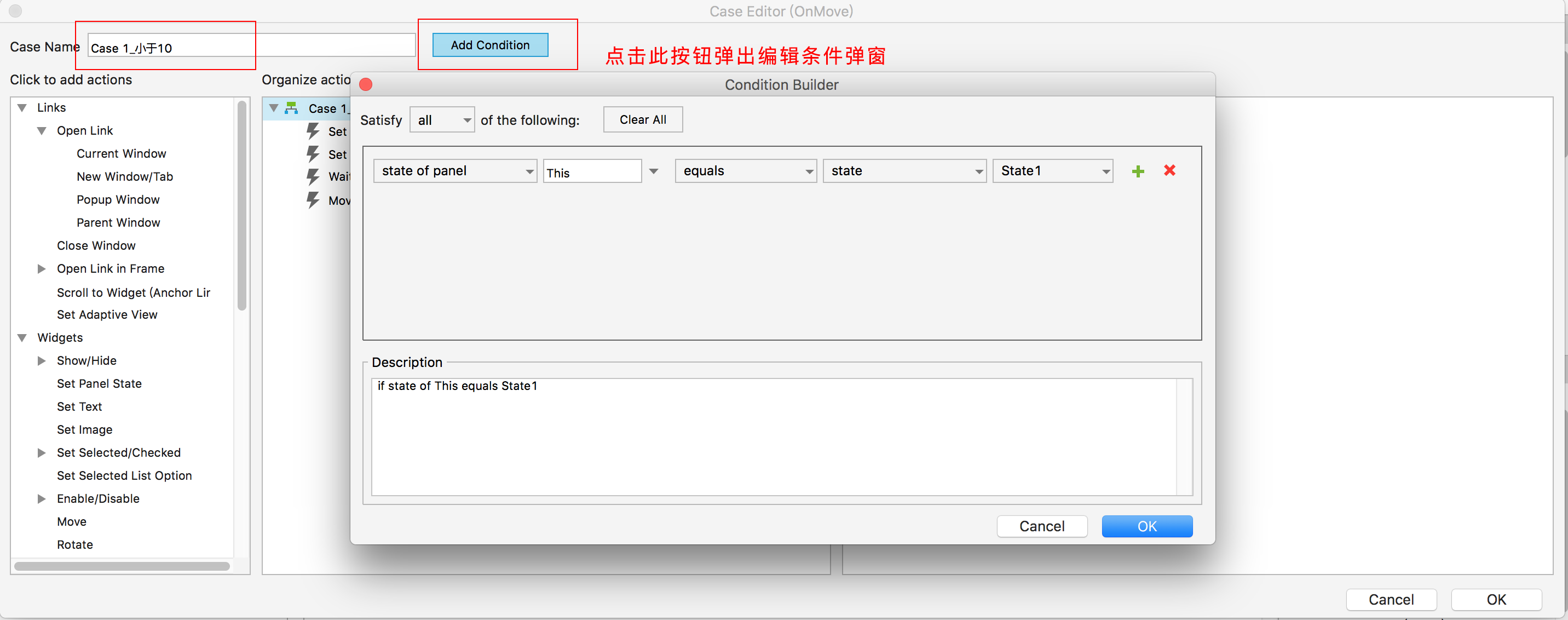Close the Condition Builder with red dot

[x=366, y=85]
